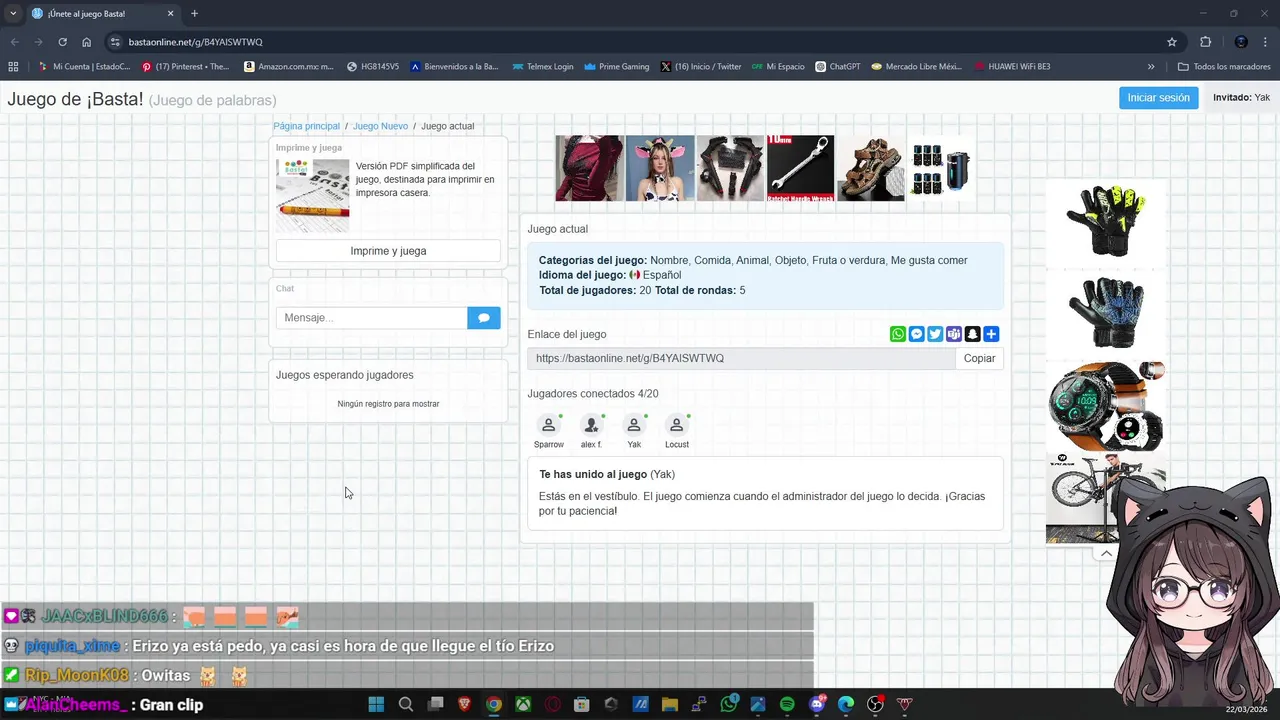Bookmark this page with the star icon
Screen dimensions: 1280x720
(x=1172, y=42)
